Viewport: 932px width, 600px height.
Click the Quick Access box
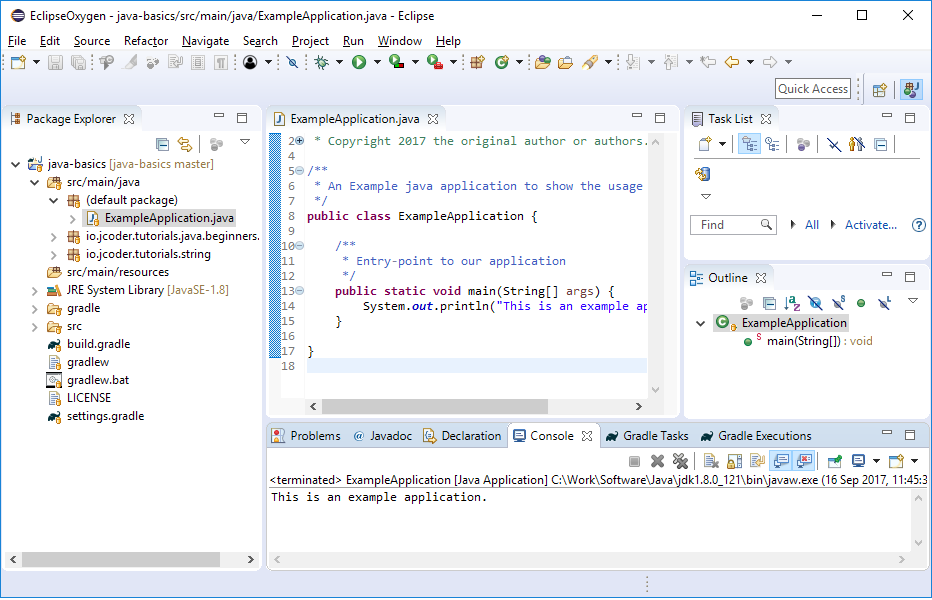(x=813, y=89)
